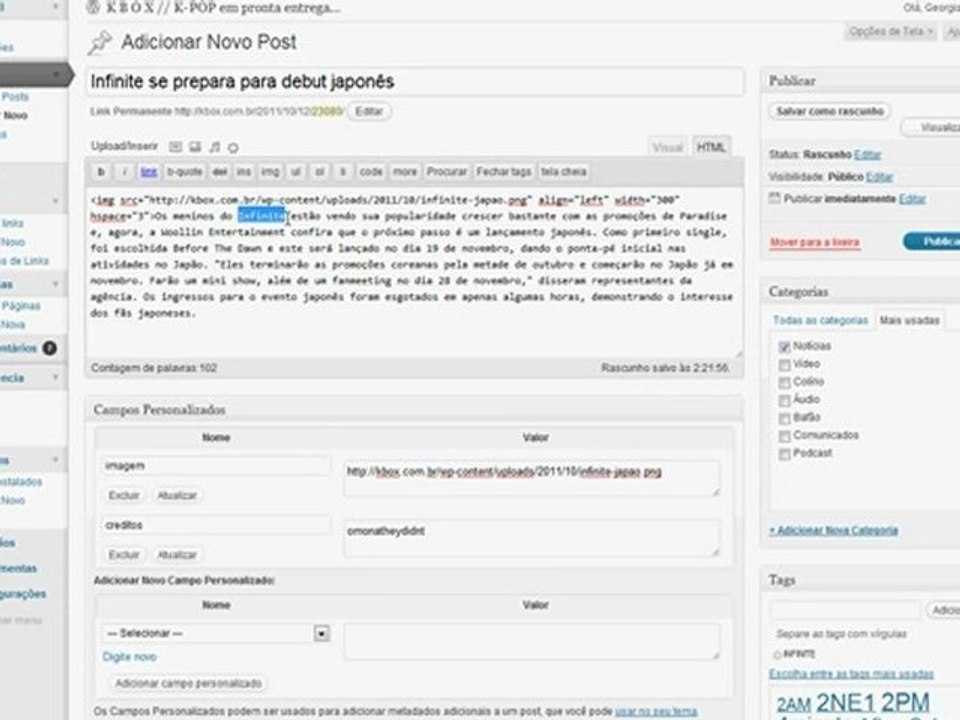Expand the Páginas sidebar section arrow

56,284
